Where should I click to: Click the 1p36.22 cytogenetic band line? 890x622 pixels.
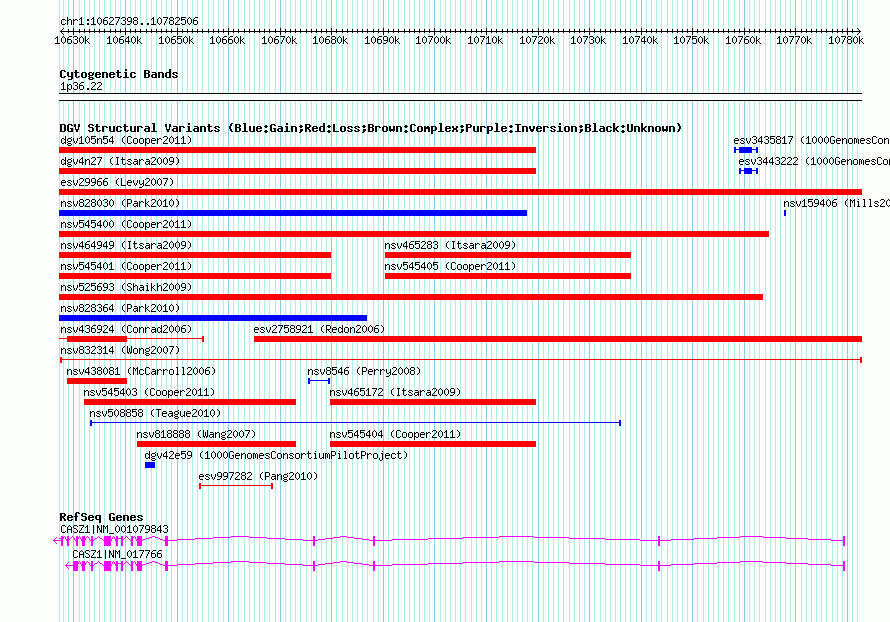click(x=460, y=97)
